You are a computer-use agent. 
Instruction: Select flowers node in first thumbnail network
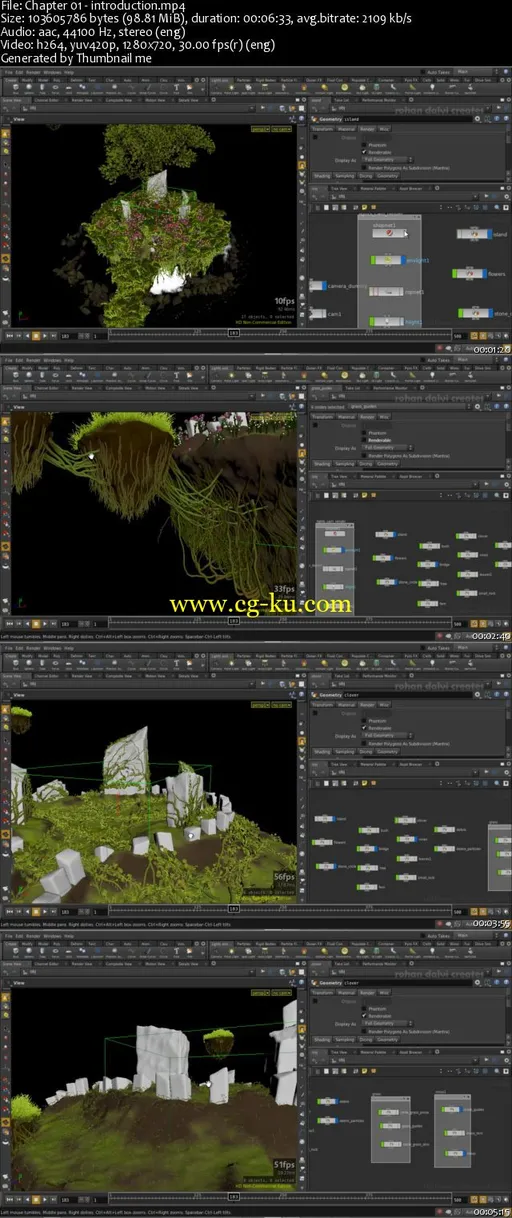pos(470,274)
